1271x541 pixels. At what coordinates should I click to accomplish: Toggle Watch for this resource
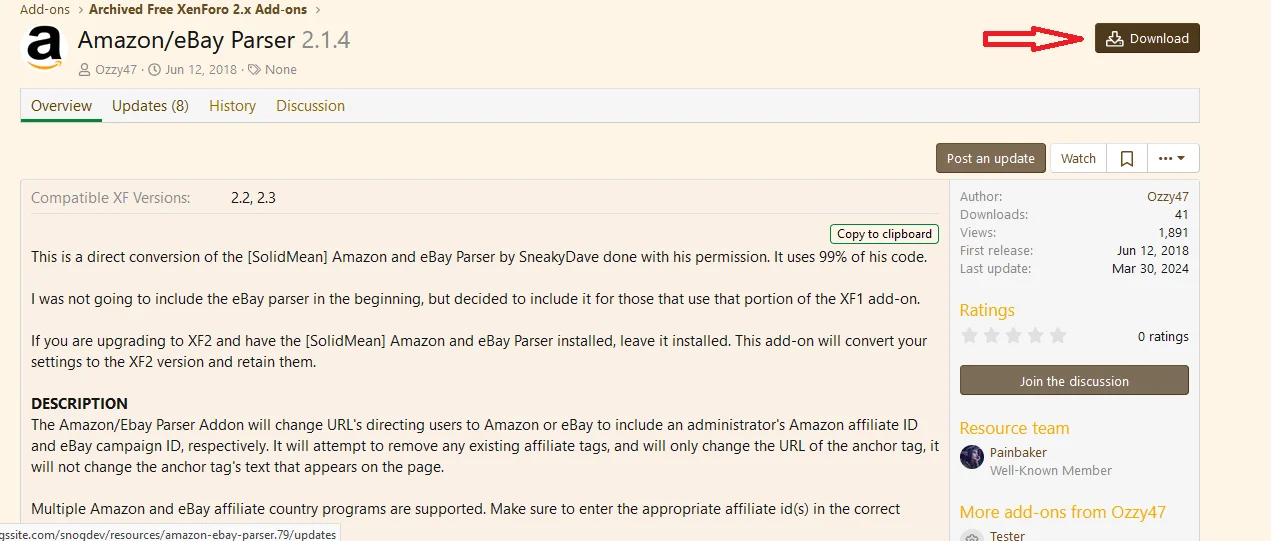1078,158
